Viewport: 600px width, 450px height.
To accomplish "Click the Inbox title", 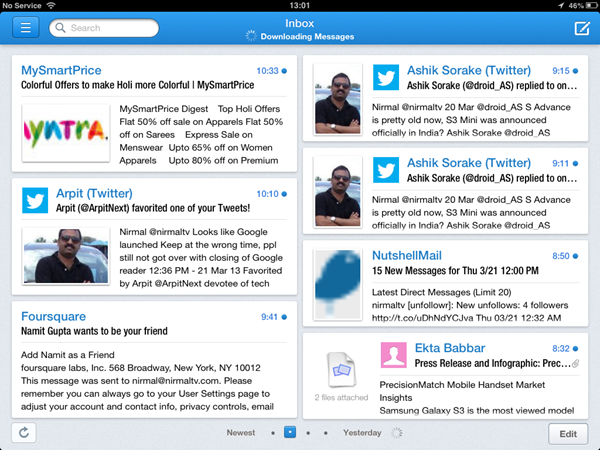I will 300,23.
